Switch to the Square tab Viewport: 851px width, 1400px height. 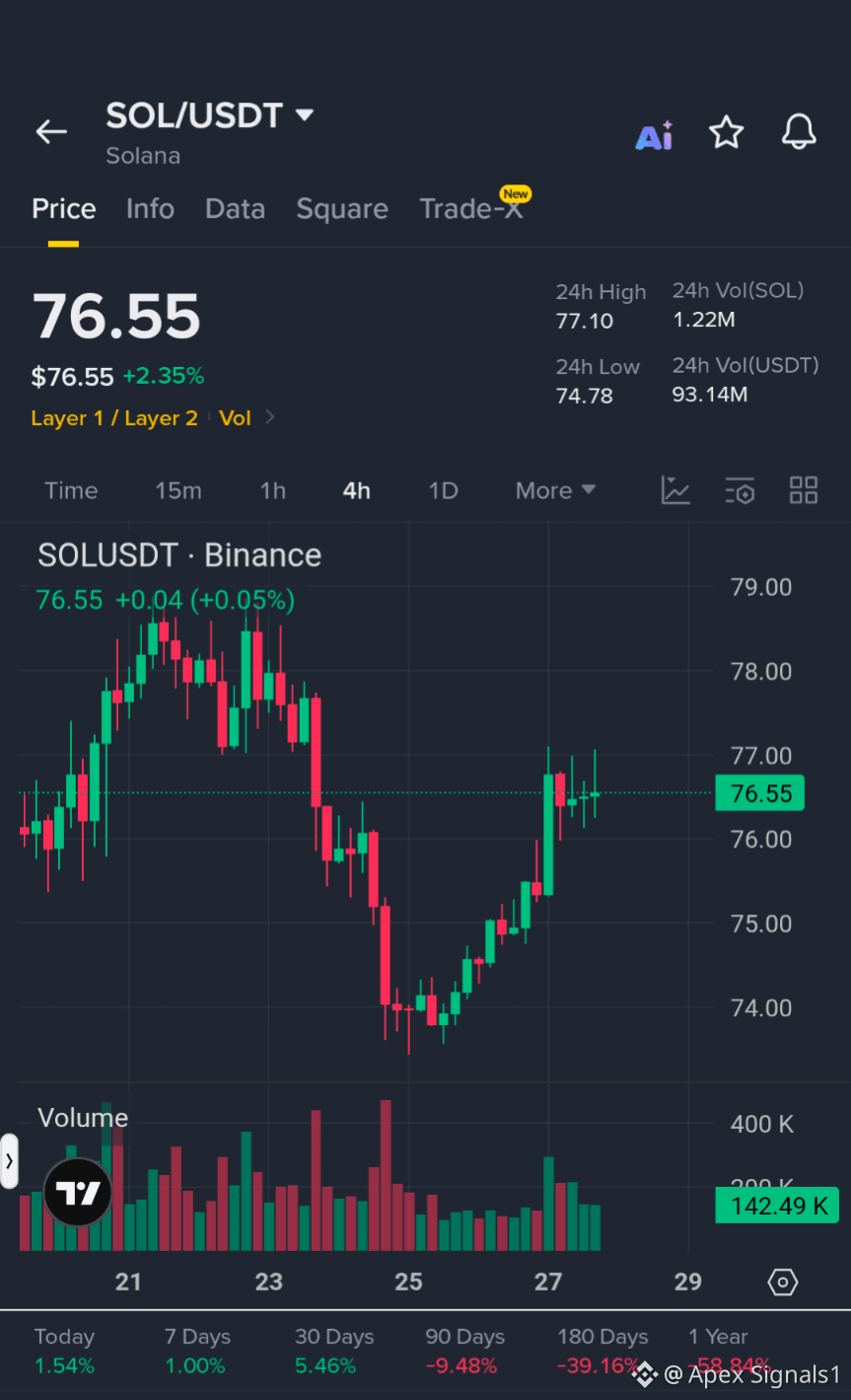[x=342, y=209]
